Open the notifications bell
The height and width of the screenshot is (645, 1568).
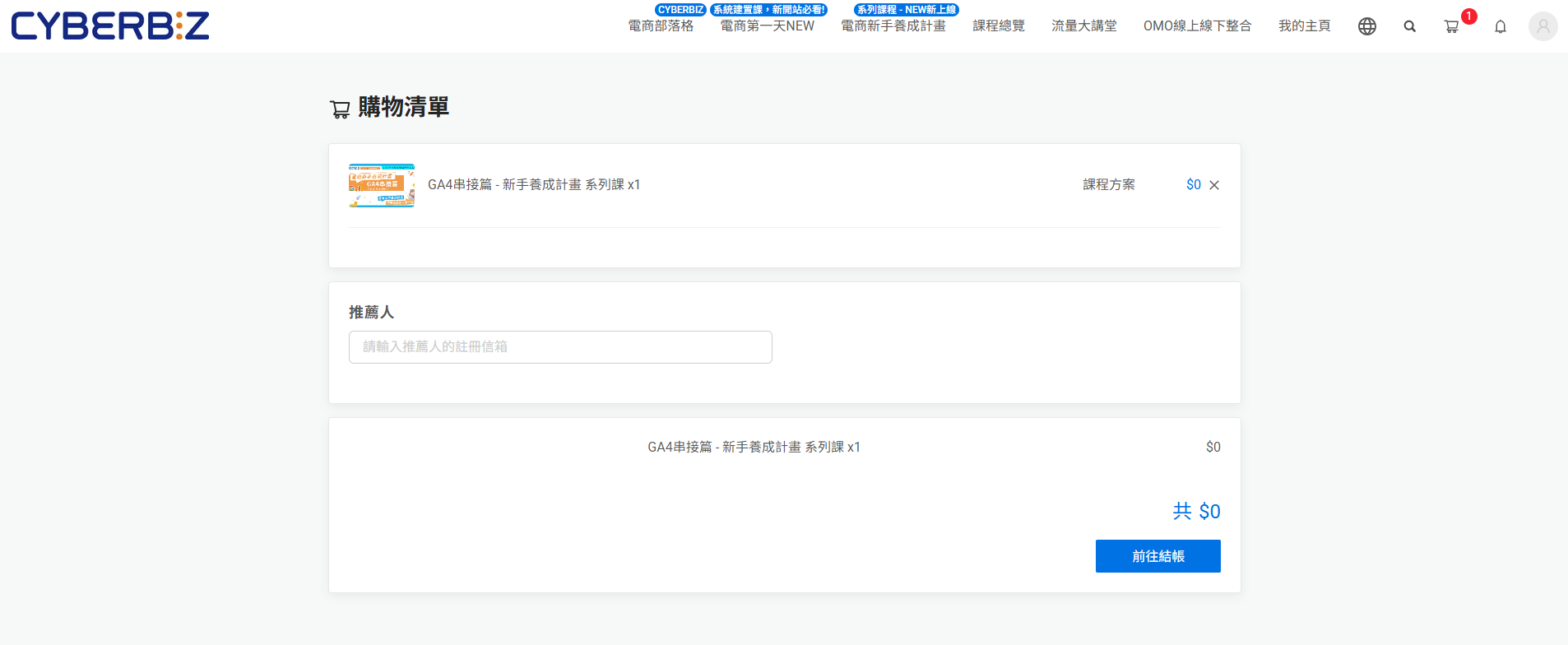pos(1500,26)
